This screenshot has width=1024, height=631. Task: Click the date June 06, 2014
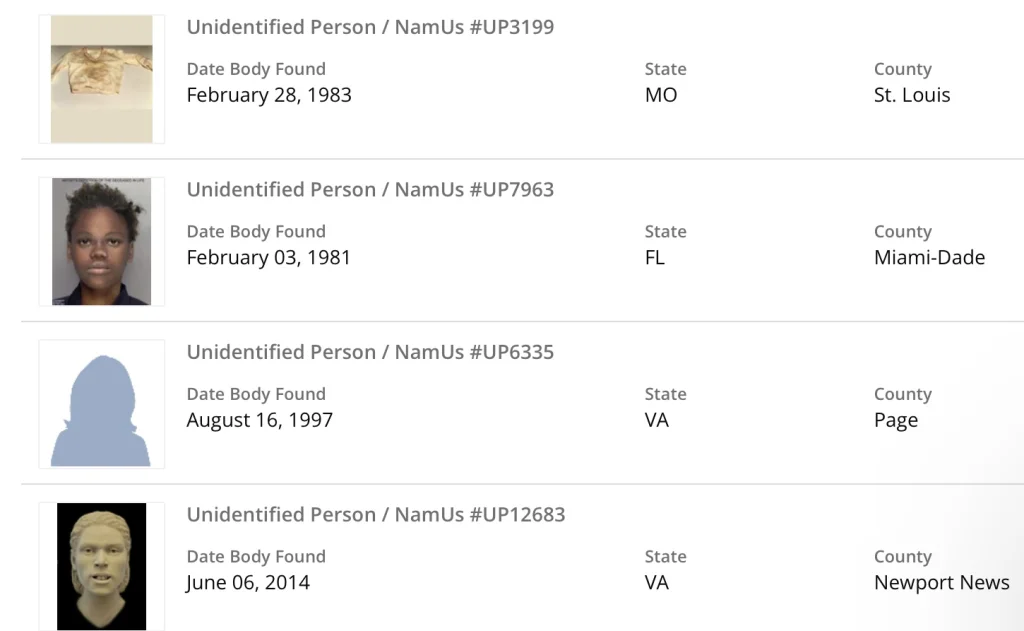248,582
